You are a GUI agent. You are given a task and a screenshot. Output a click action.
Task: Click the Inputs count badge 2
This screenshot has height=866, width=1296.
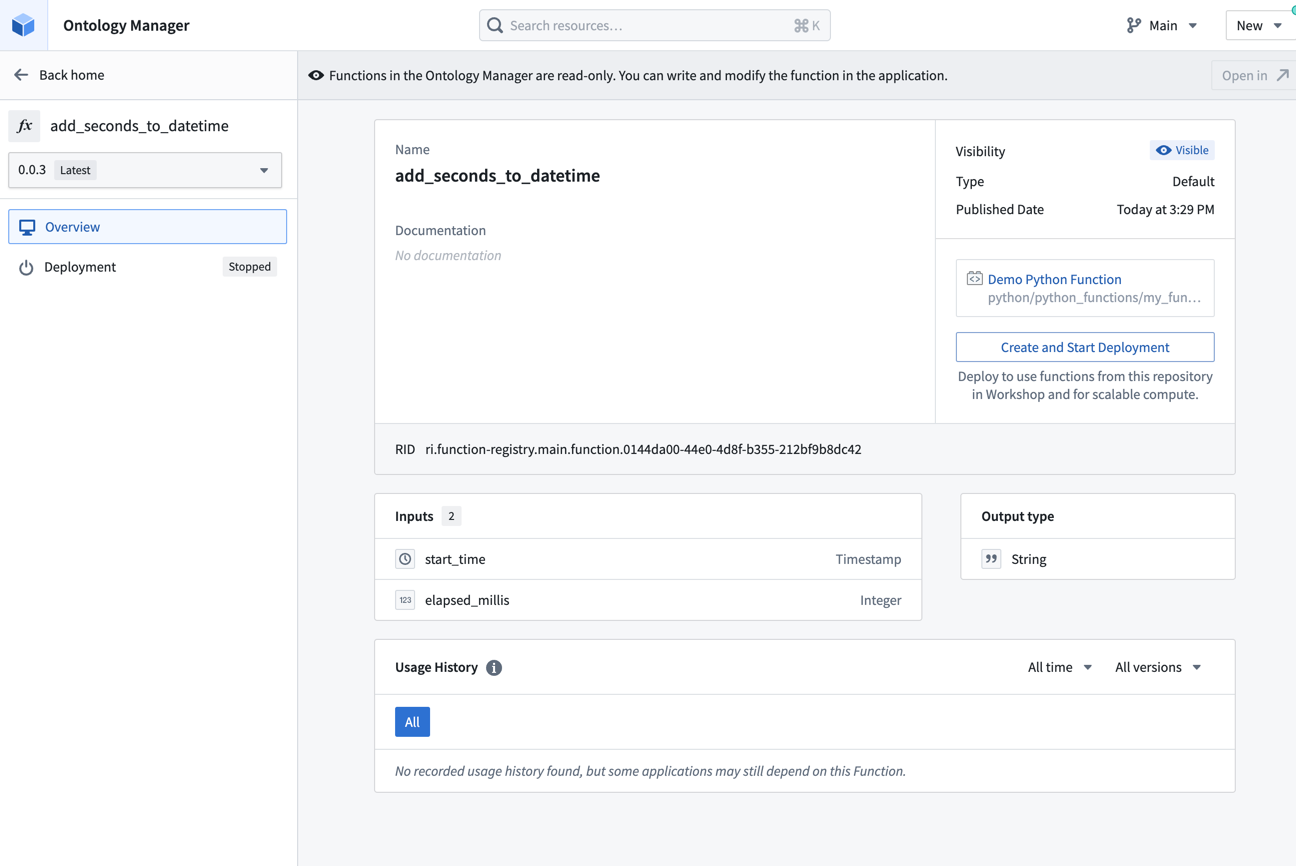(451, 516)
